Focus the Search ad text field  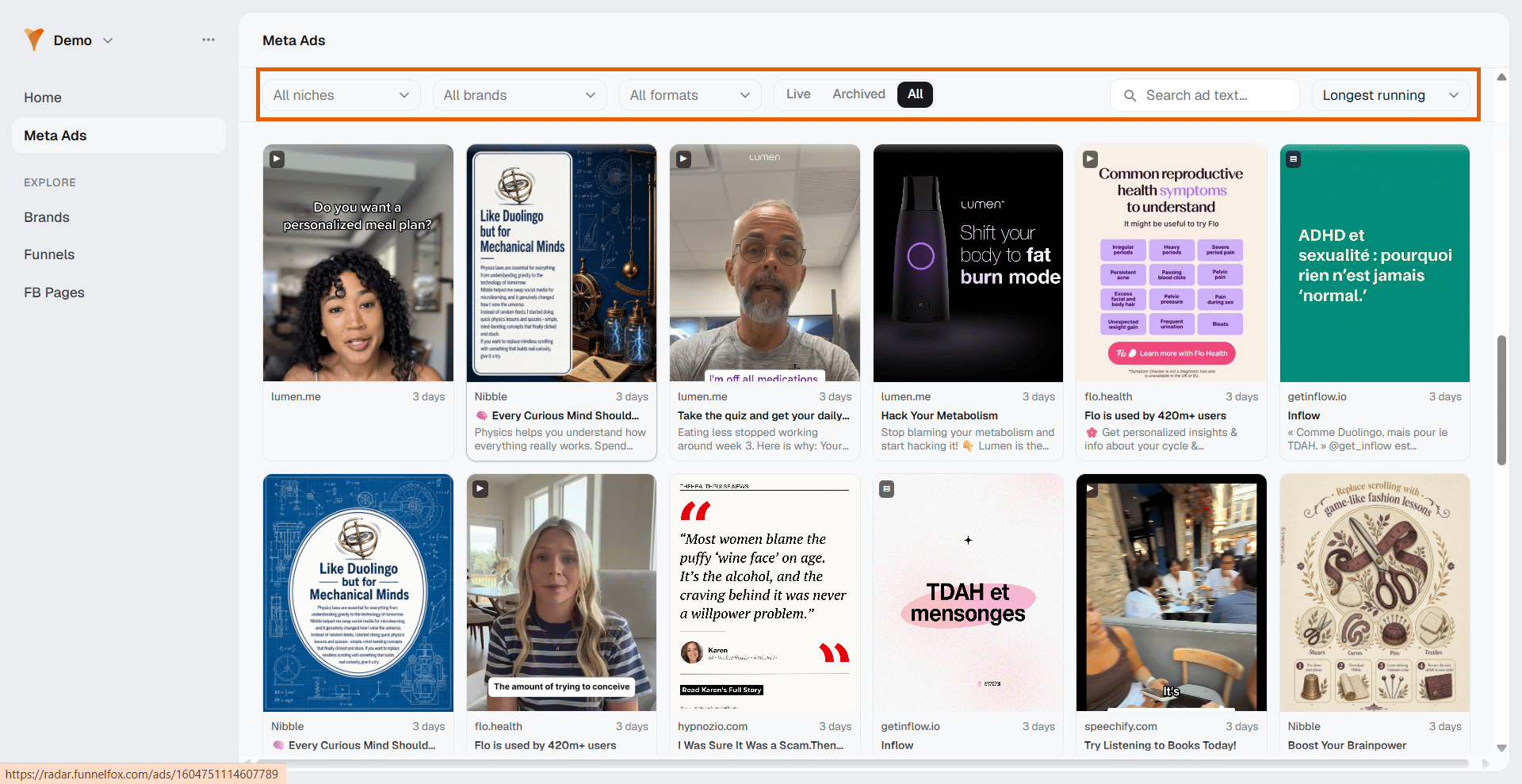click(1205, 95)
